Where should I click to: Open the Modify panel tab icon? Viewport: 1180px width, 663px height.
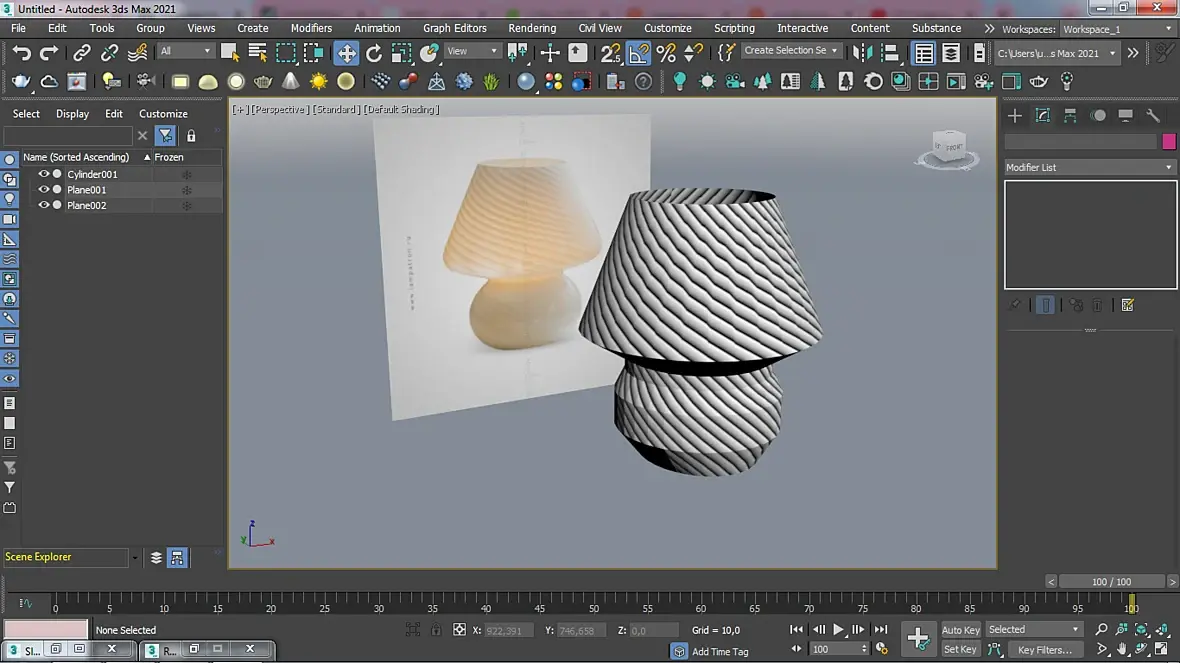(x=1042, y=115)
